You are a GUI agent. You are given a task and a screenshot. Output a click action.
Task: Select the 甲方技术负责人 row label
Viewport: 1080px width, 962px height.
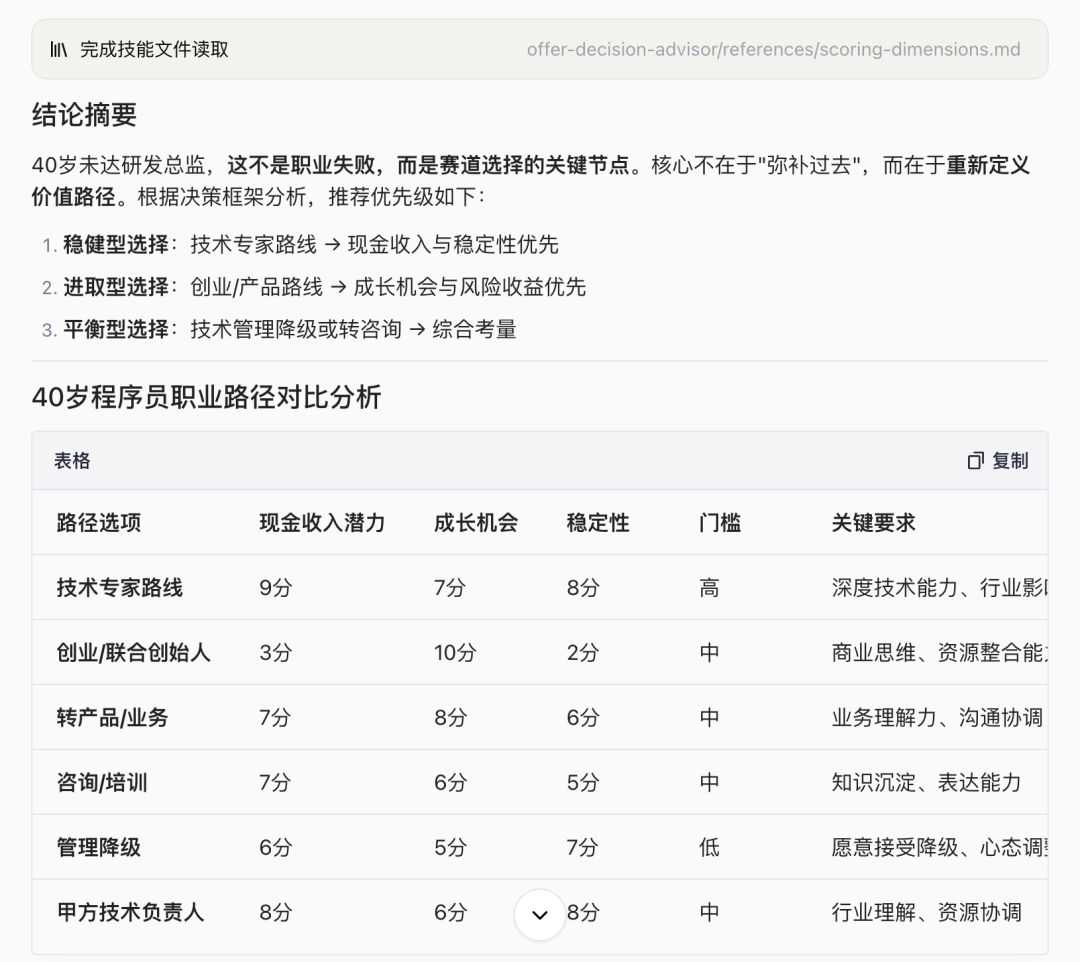click(130, 912)
